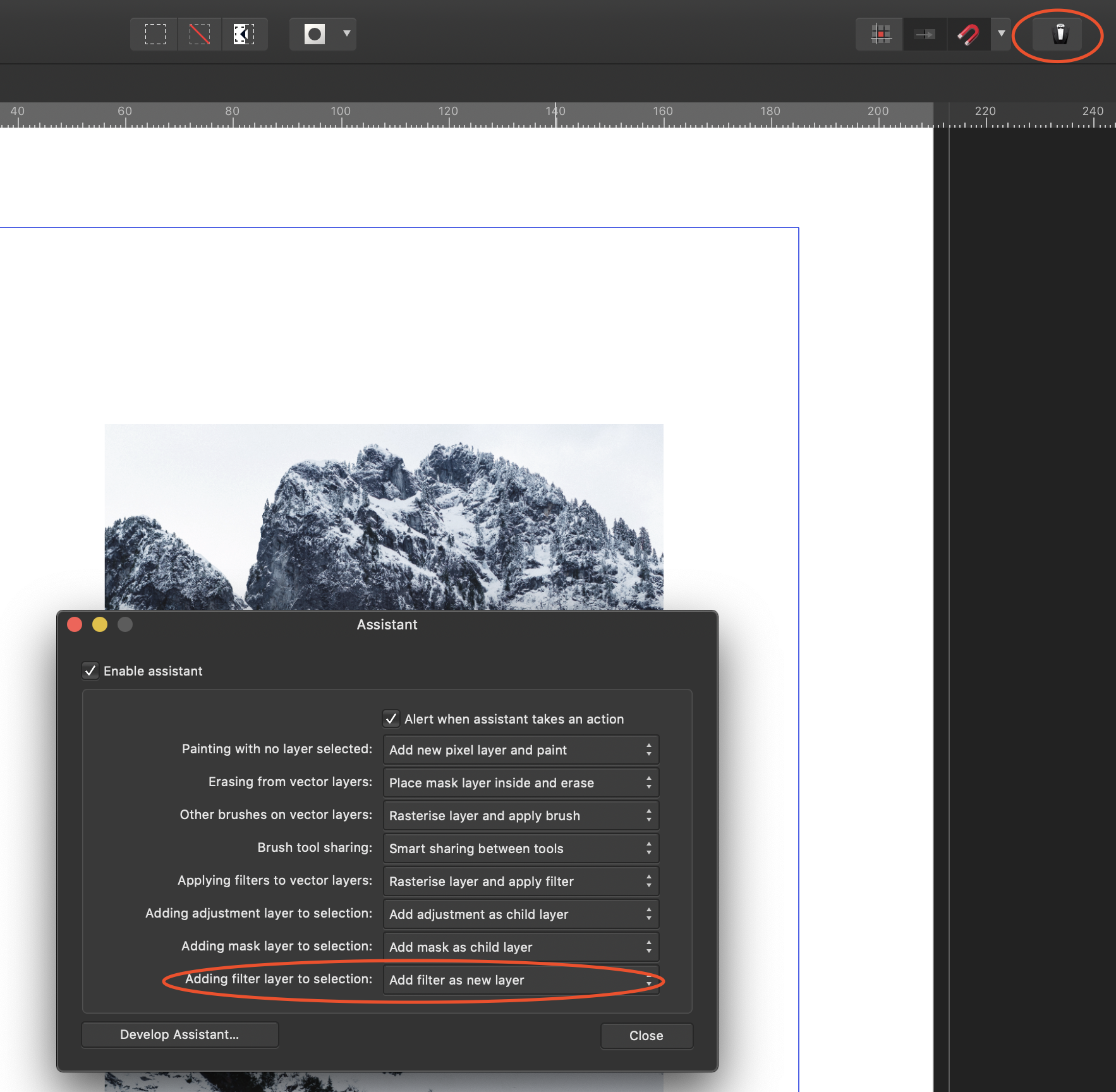Viewport: 1116px width, 1092px height.
Task: Open the Painting with no layer selected dropdown
Action: (521, 749)
